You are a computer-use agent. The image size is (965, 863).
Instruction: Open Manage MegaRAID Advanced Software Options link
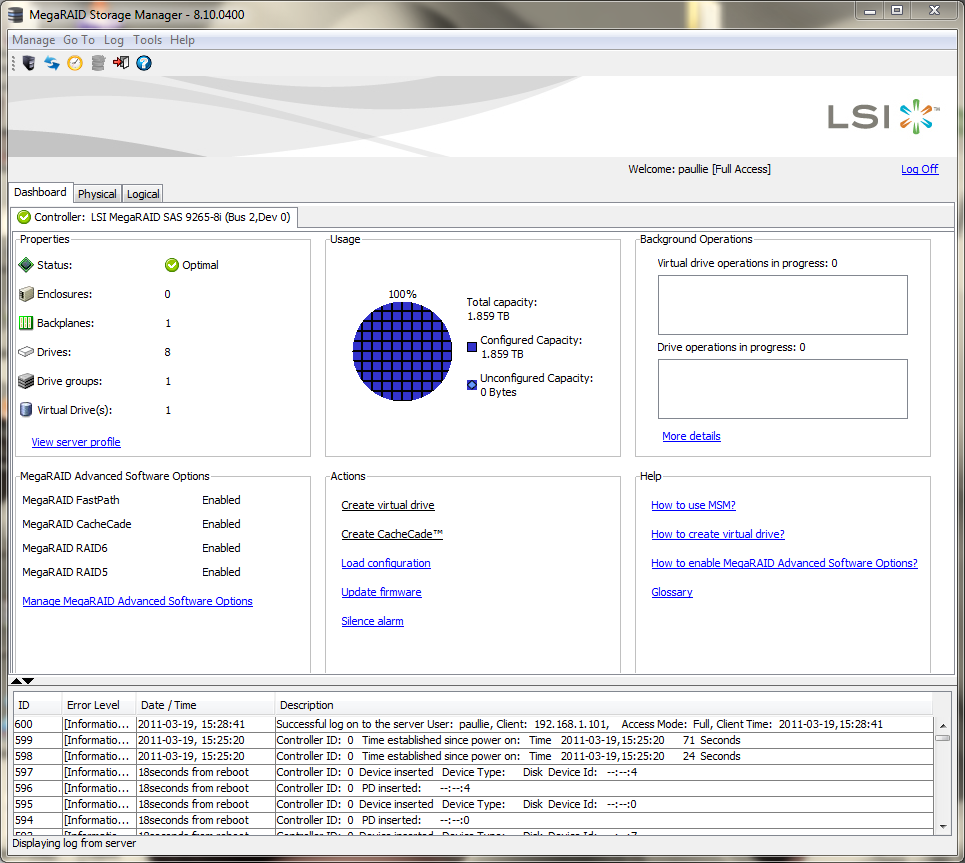[137, 601]
